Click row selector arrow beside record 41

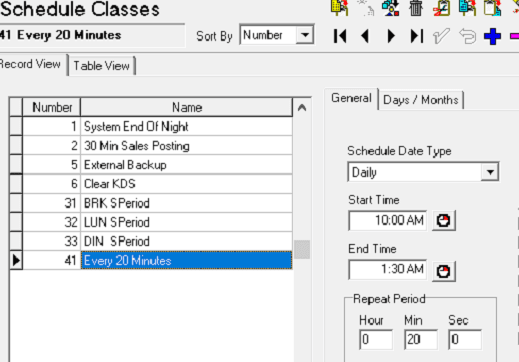(16, 260)
